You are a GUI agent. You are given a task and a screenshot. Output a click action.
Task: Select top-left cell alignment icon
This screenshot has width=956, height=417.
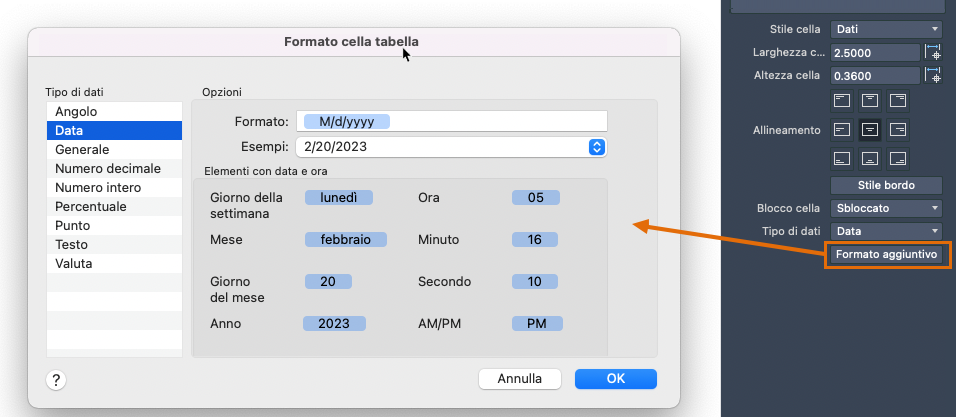point(842,100)
